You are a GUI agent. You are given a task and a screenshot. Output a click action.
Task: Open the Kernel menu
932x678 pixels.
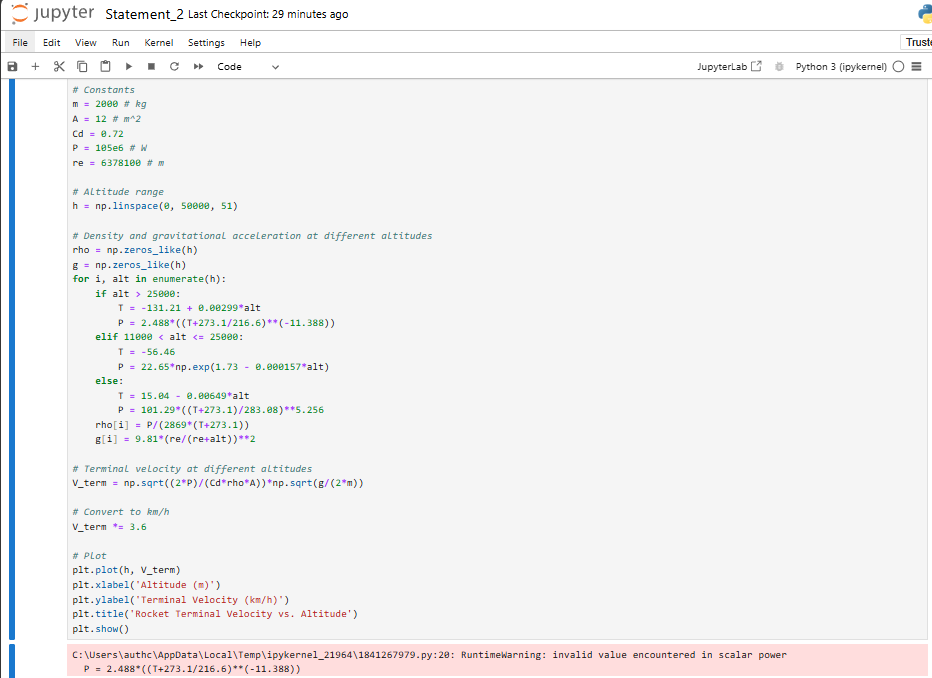[158, 42]
